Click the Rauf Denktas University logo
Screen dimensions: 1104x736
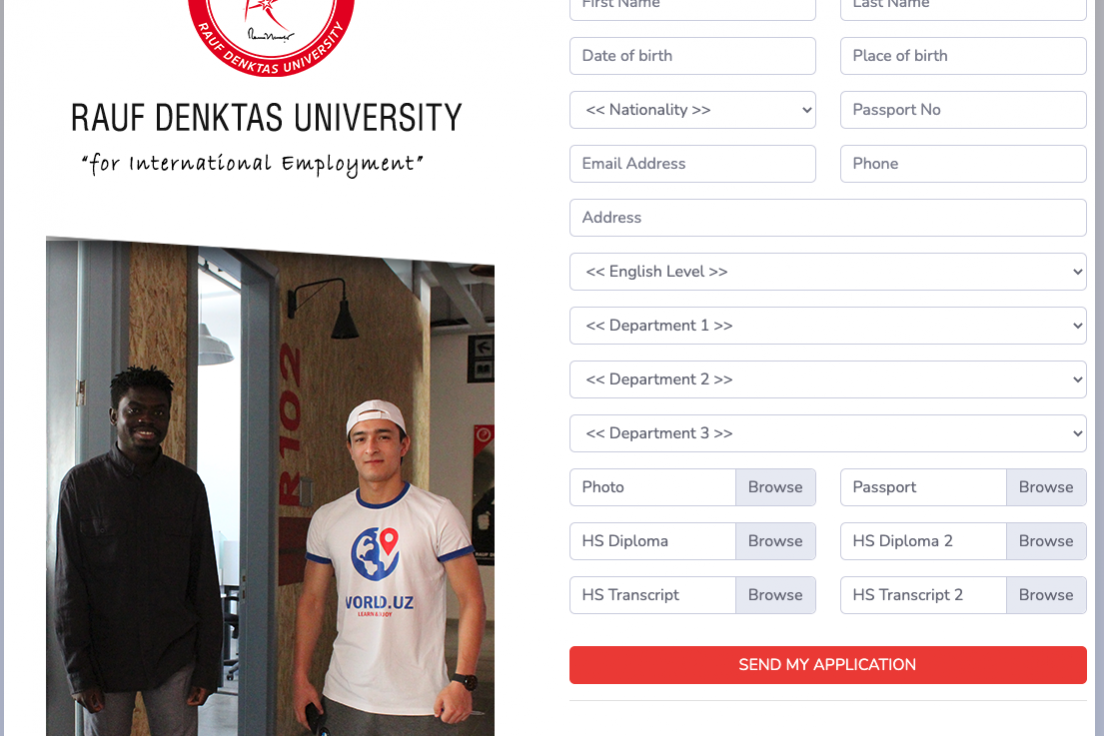tap(271, 35)
